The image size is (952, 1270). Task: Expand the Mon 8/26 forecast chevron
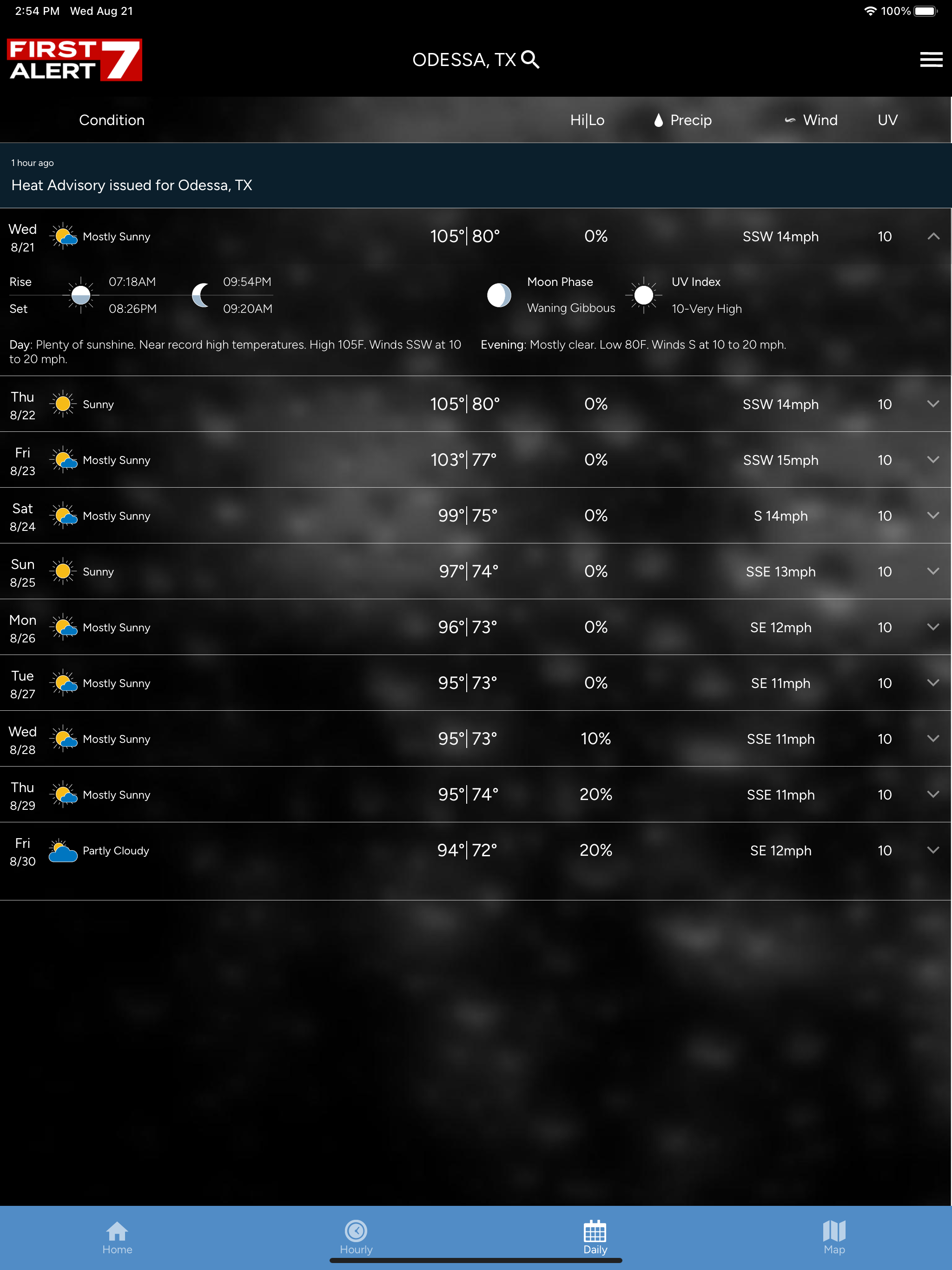coord(933,627)
